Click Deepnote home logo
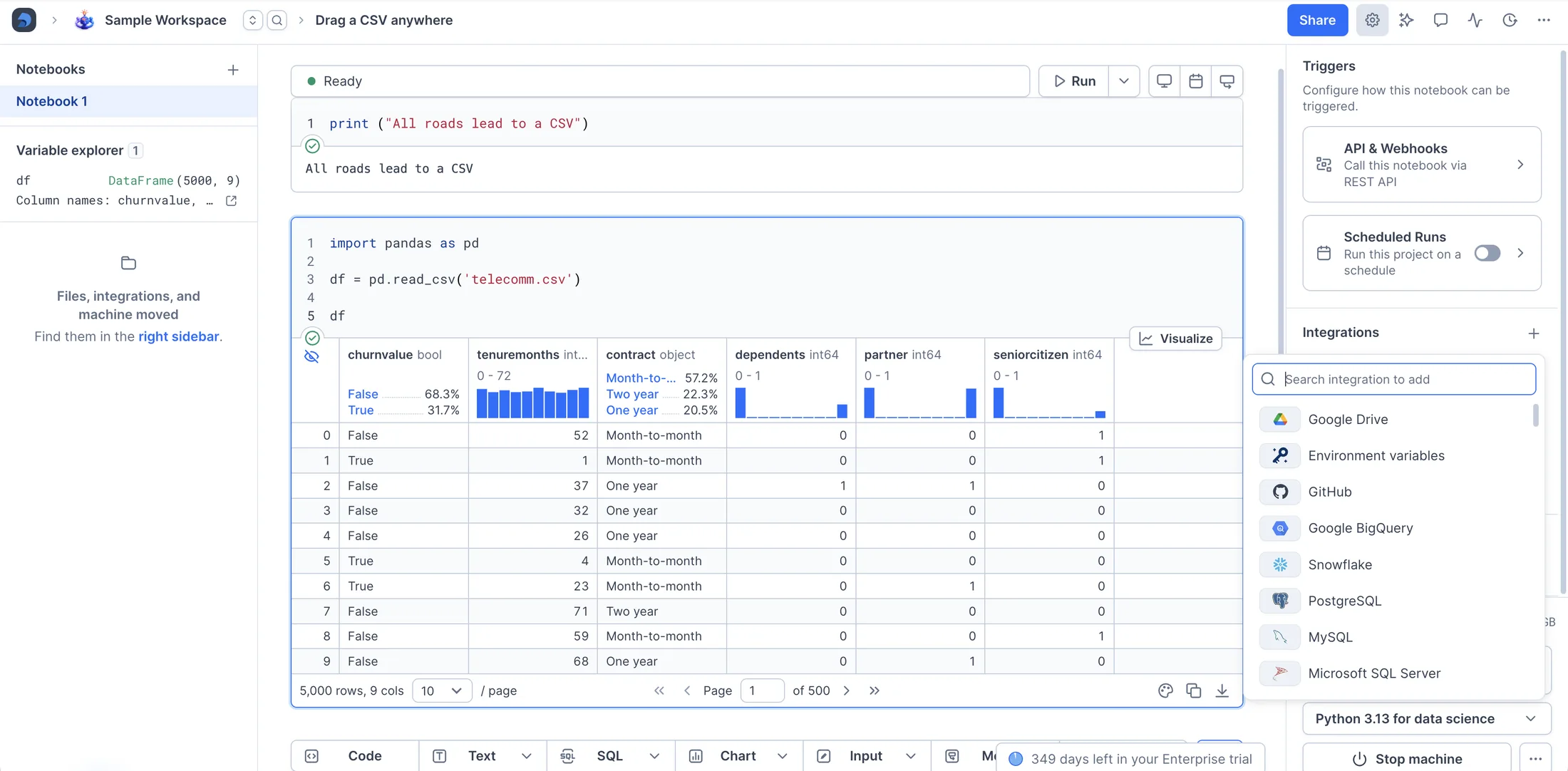The image size is (1568, 771). tap(24, 20)
